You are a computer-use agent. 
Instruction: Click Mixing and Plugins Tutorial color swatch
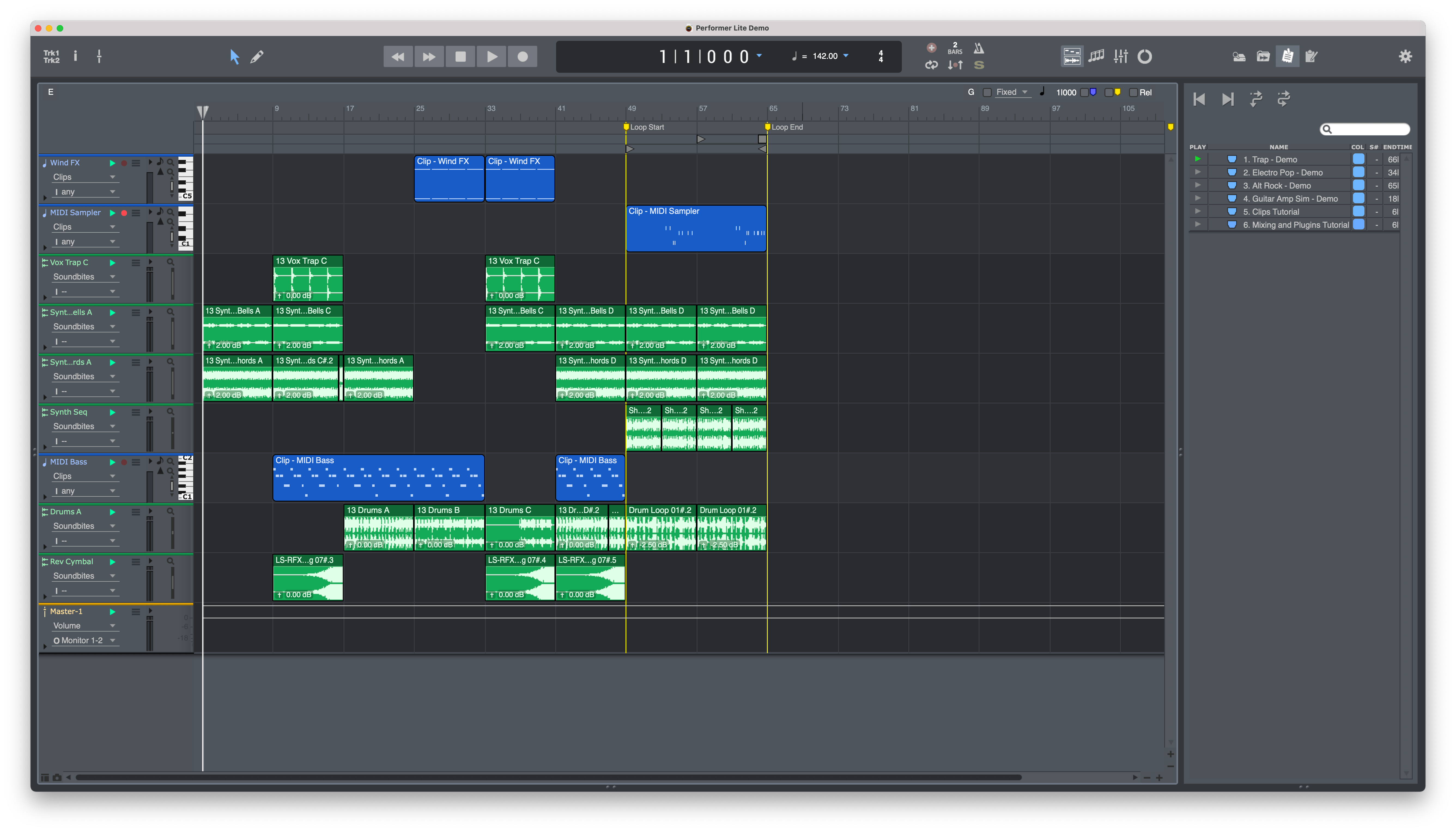[1359, 225]
